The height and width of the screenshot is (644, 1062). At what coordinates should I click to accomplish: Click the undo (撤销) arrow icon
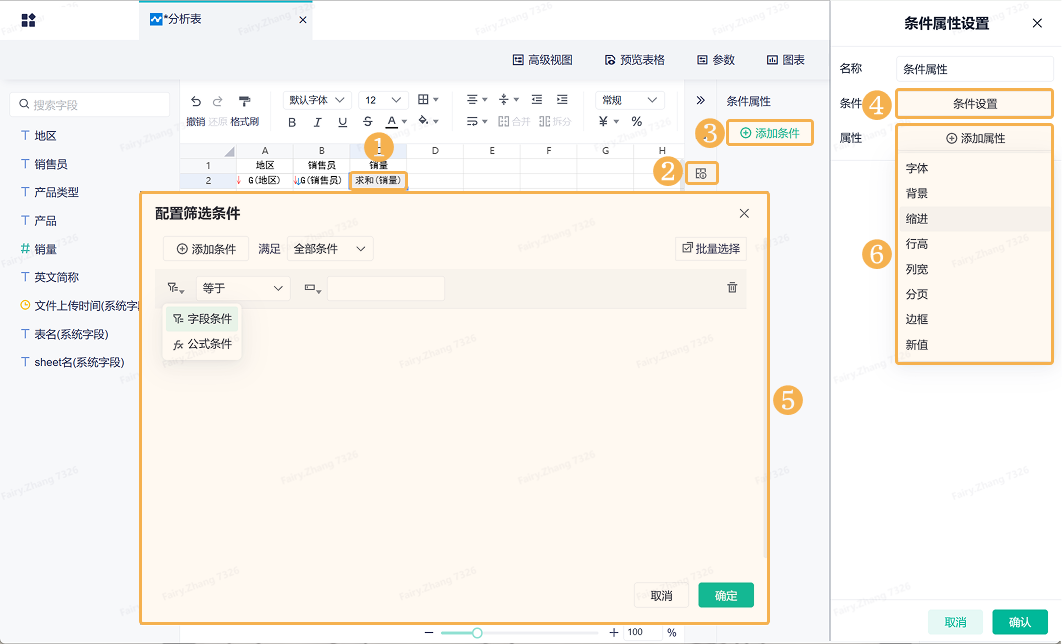pos(196,102)
